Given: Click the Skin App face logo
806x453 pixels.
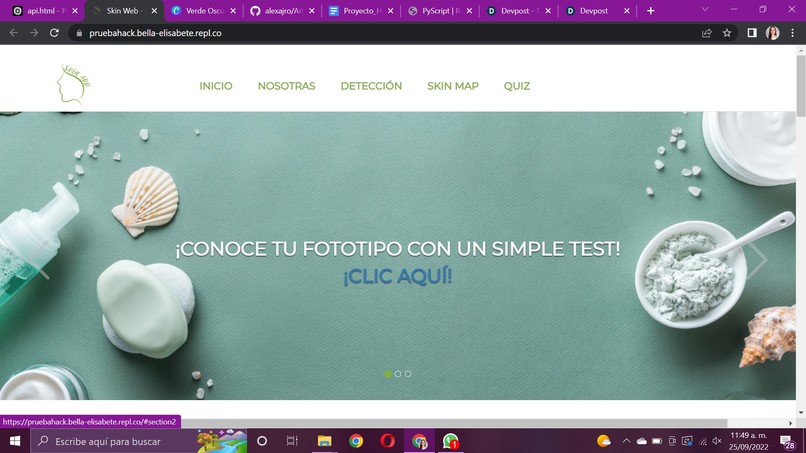Looking at the screenshot, I should point(74,85).
